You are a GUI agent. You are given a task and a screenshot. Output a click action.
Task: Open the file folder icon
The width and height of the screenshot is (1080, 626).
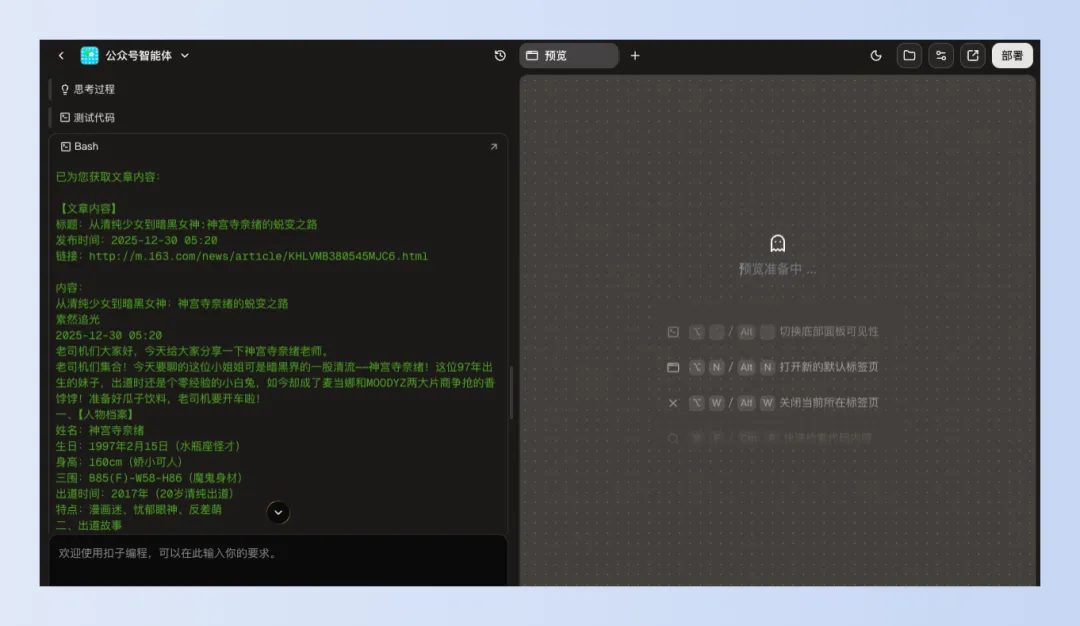909,56
